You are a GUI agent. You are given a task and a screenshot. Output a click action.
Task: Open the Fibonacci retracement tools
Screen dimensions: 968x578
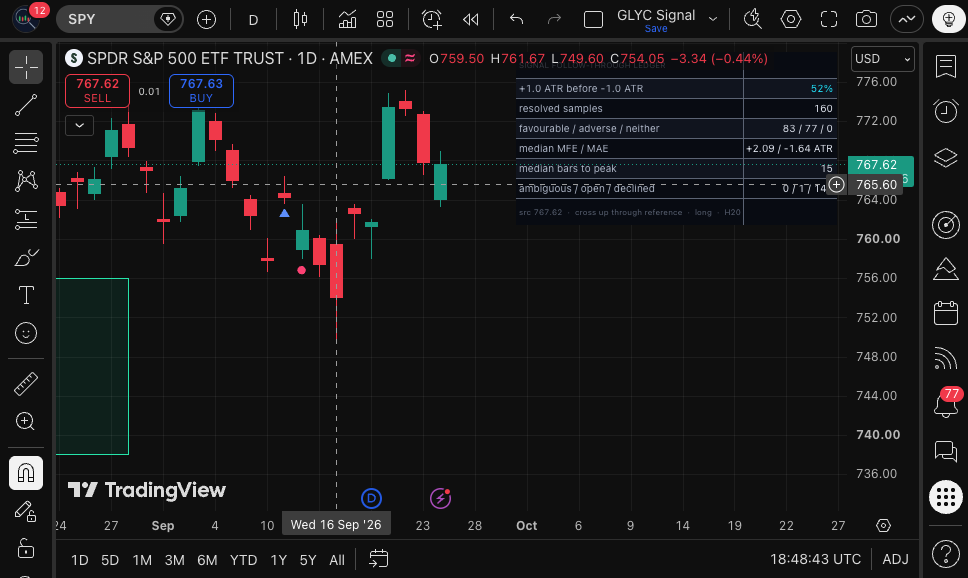pos(26,143)
